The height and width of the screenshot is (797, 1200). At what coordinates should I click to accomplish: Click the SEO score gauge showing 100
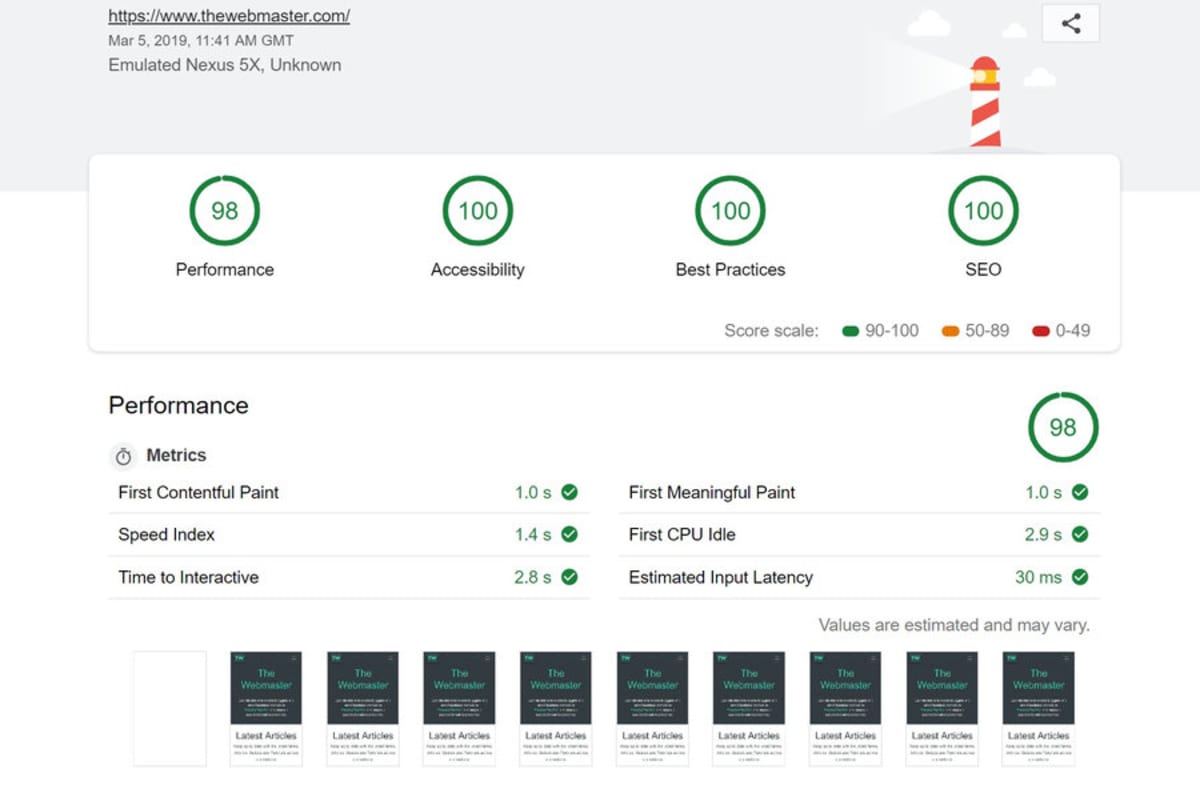pos(984,210)
